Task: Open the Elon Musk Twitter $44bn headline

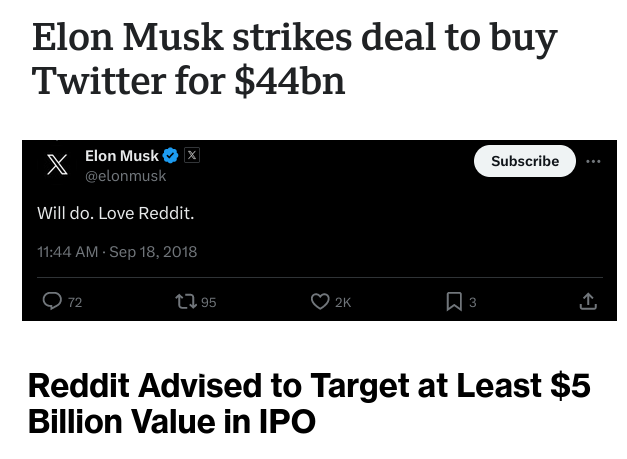Action: click(294, 58)
